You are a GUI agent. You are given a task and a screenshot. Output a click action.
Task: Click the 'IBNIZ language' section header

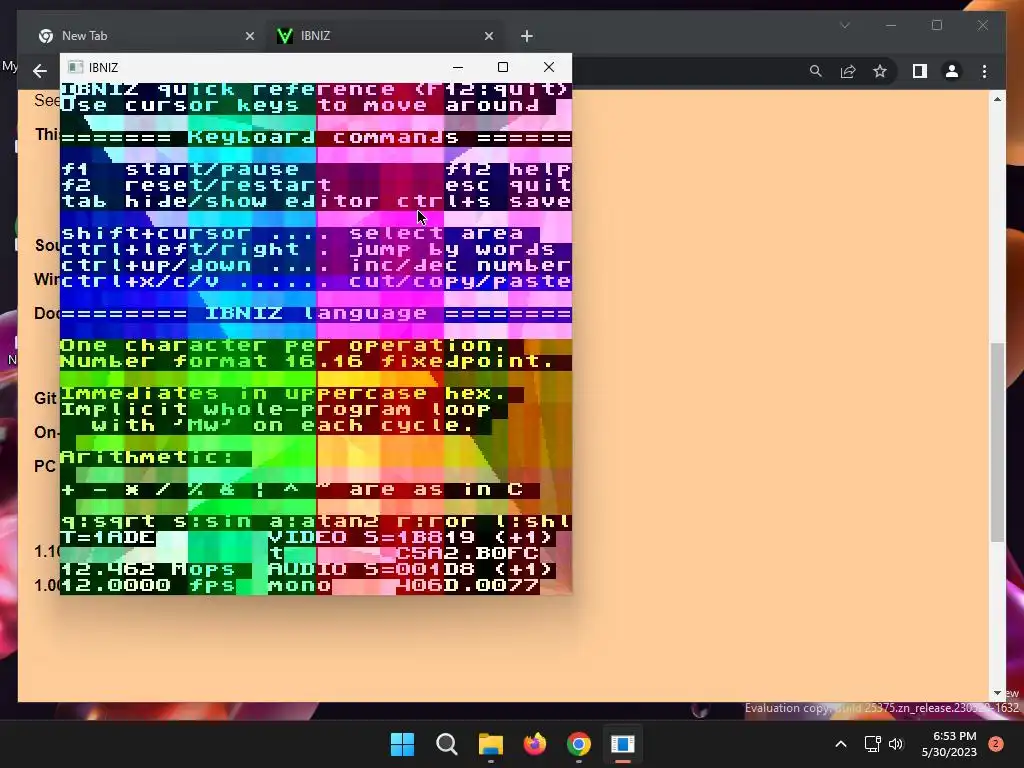point(316,313)
